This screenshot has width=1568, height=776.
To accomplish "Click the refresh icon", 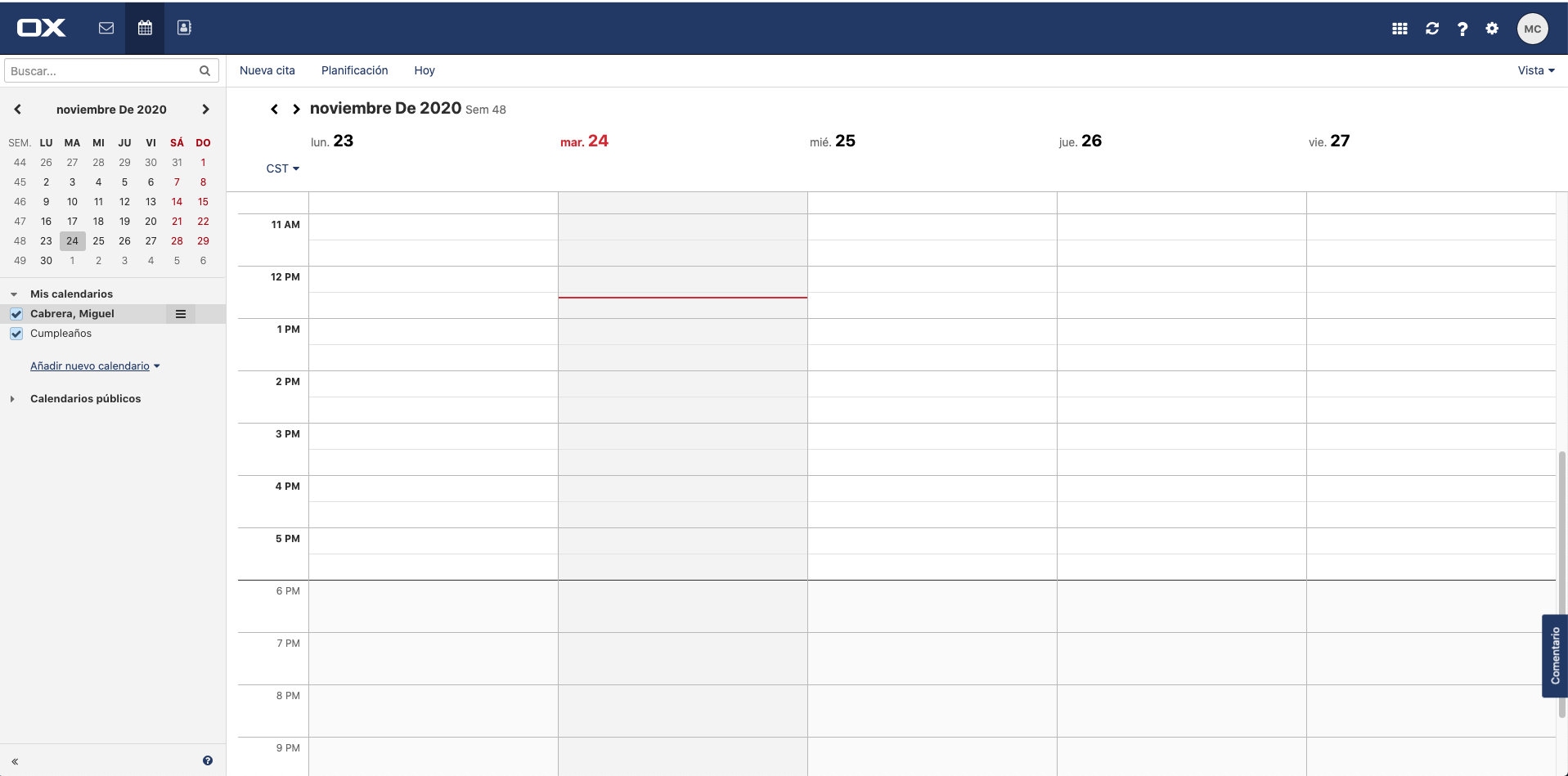I will pos(1432,29).
